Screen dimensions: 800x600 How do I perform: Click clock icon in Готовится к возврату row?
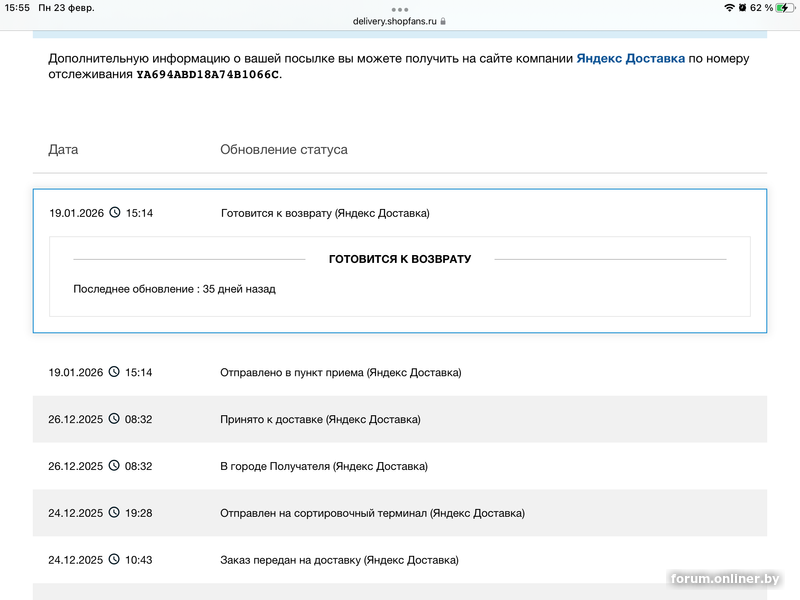pos(115,212)
